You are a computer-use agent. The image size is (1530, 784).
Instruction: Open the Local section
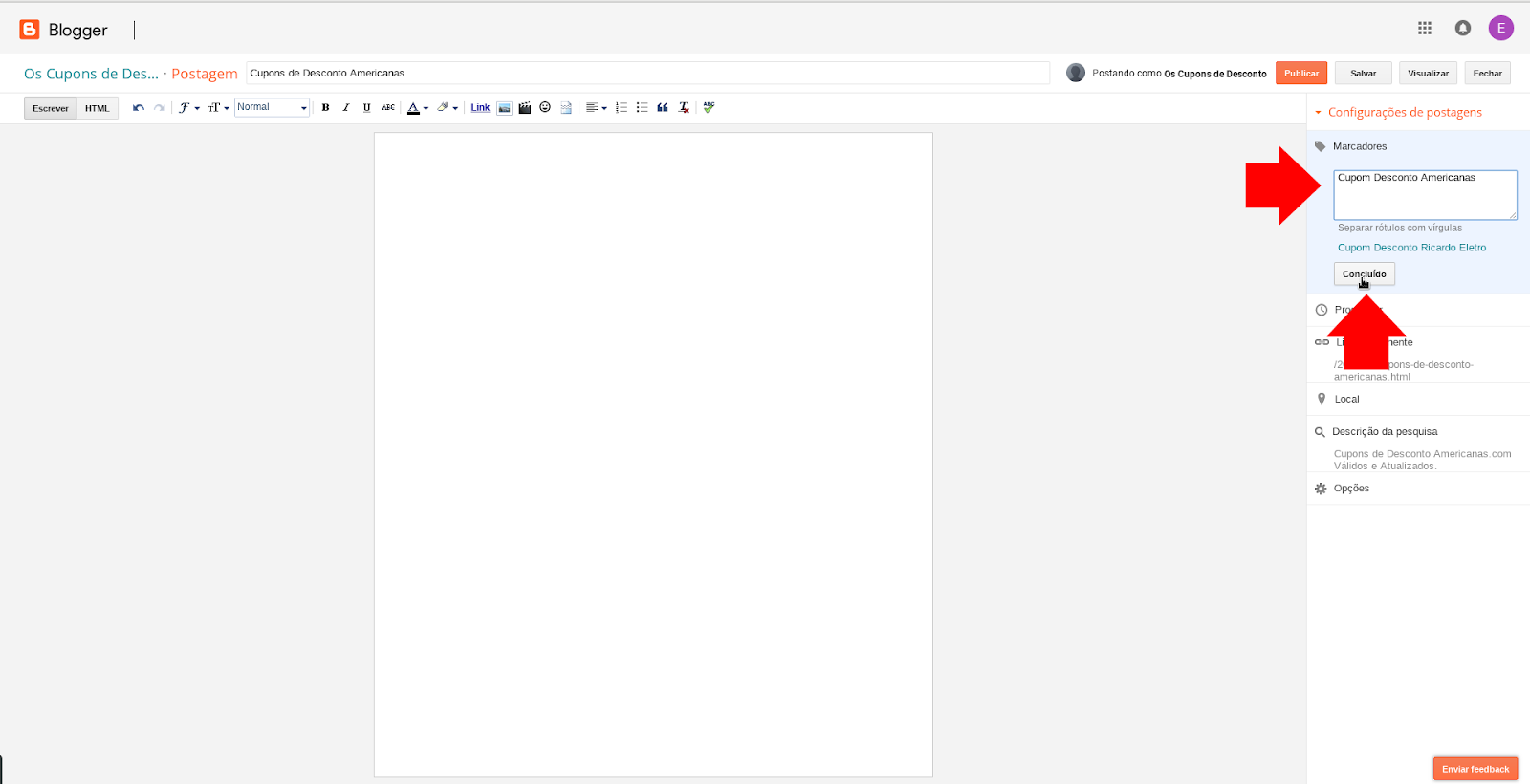(x=1346, y=400)
